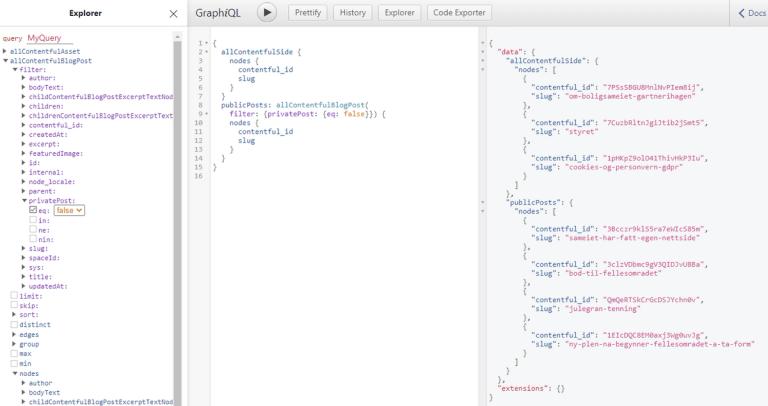Edit the MyQuery name field
The height and width of the screenshot is (406, 768).
[50, 38]
